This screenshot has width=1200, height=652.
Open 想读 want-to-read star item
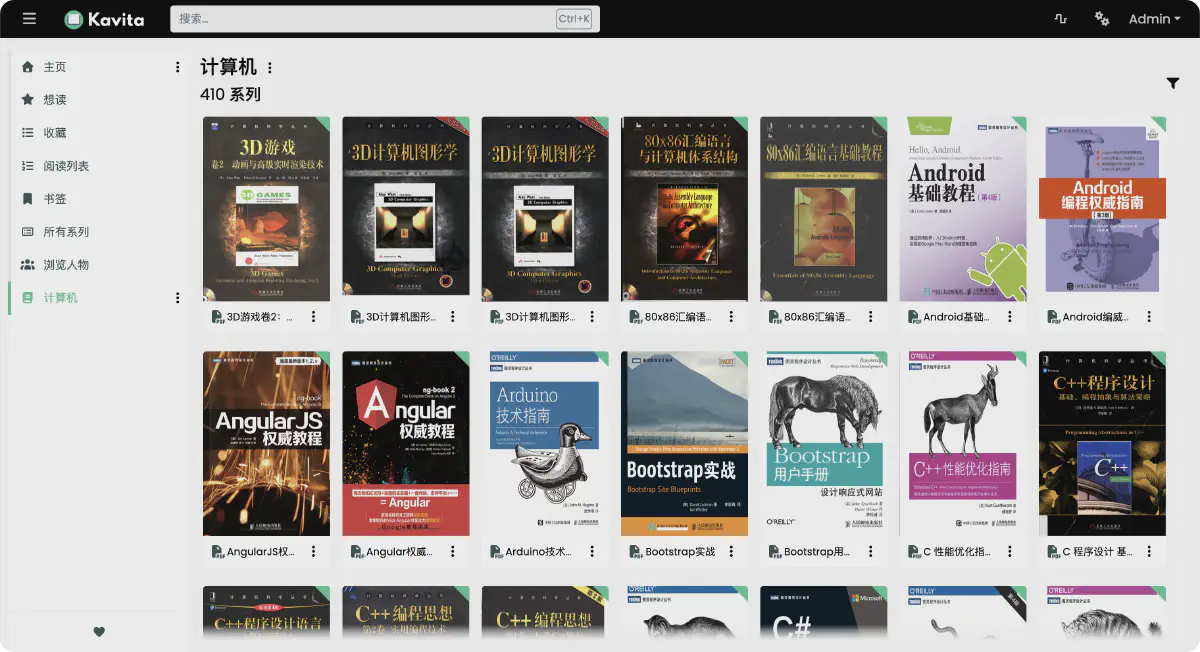[54, 100]
